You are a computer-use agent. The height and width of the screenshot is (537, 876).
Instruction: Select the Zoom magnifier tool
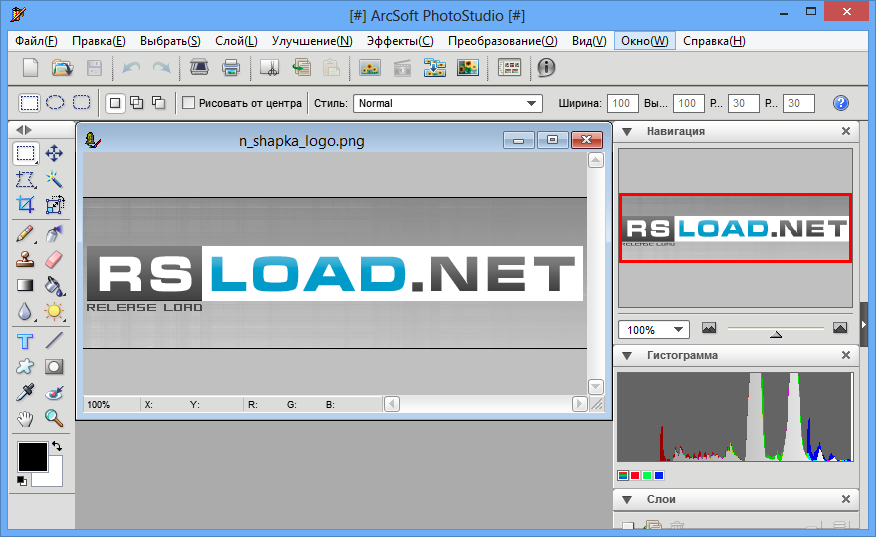pyautogui.click(x=54, y=418)
